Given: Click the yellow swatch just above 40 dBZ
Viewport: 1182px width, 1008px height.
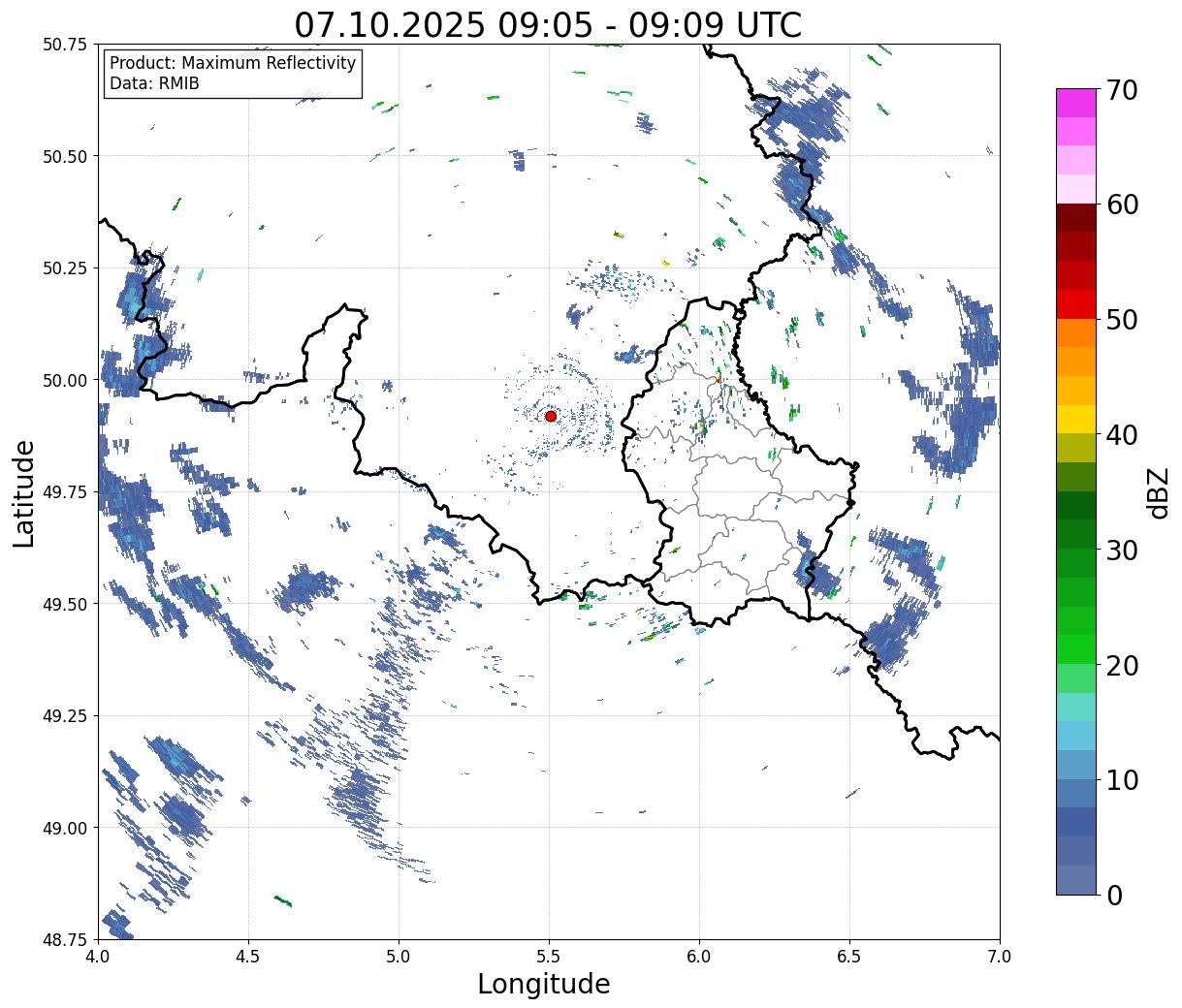Looking at the screenshot, I should 1076,420.
